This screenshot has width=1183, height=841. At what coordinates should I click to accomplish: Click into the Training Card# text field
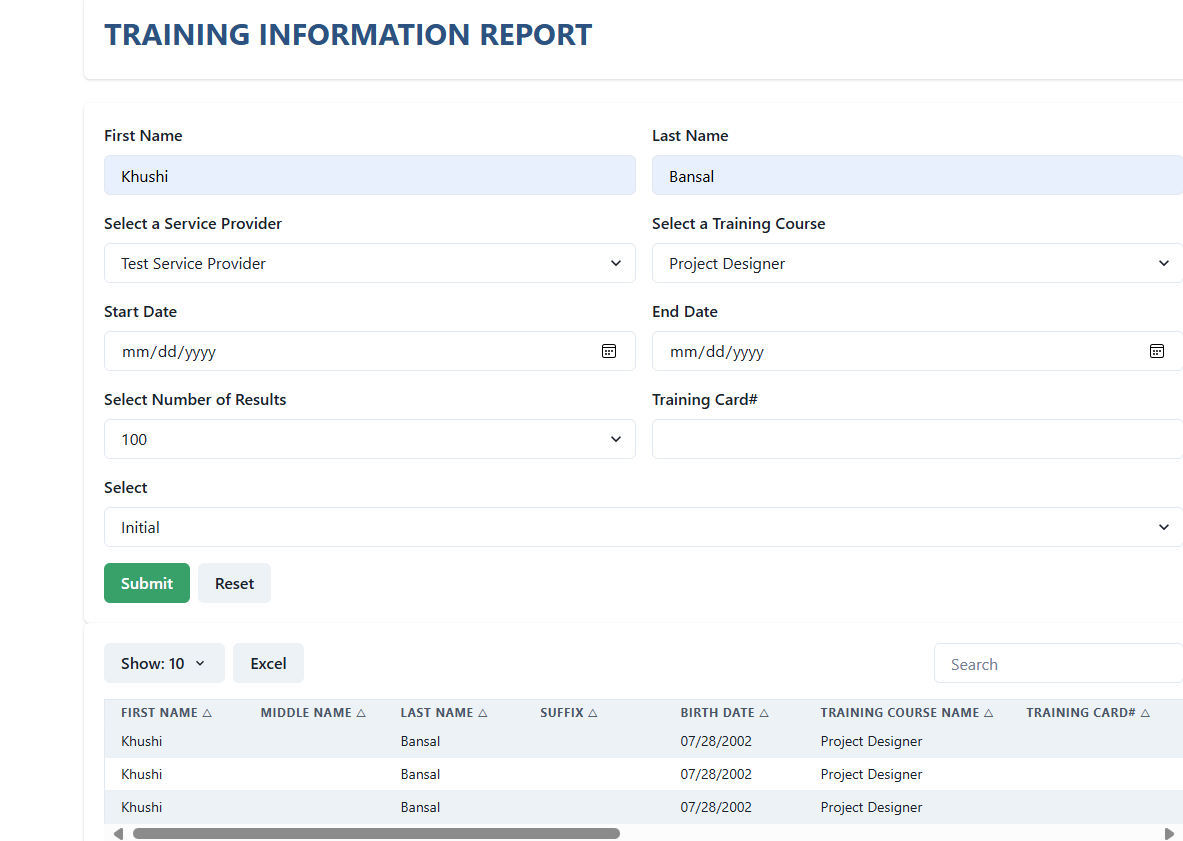916,439
